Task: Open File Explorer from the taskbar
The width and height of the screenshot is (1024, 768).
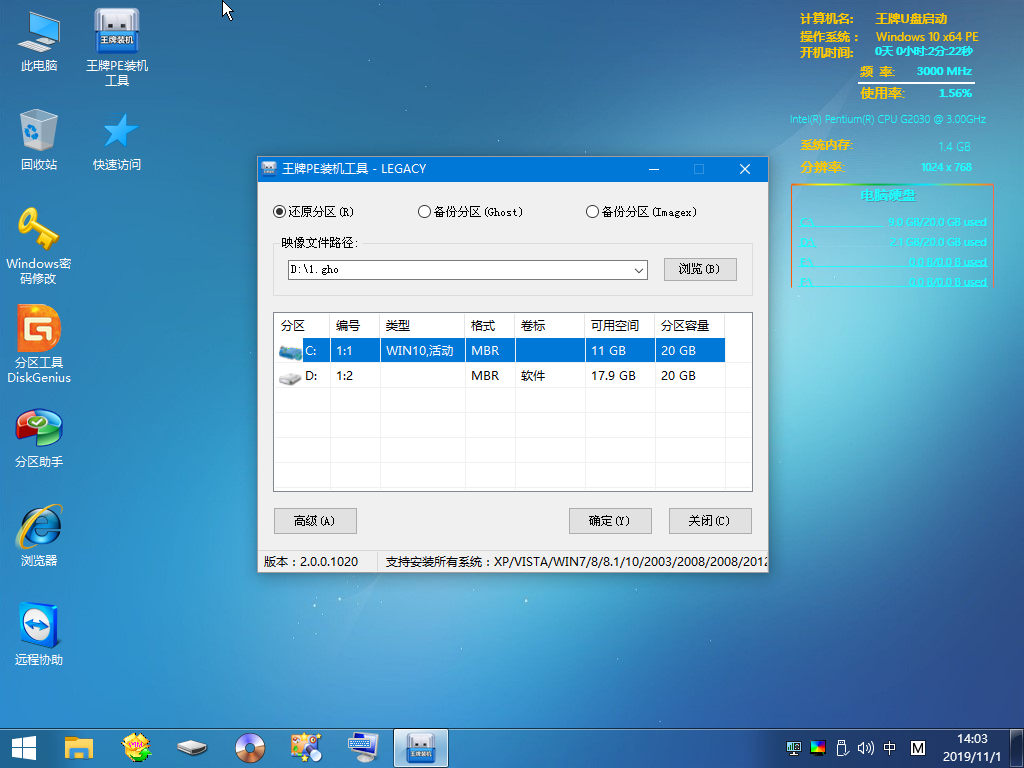Action: click(x=79, y=748)
